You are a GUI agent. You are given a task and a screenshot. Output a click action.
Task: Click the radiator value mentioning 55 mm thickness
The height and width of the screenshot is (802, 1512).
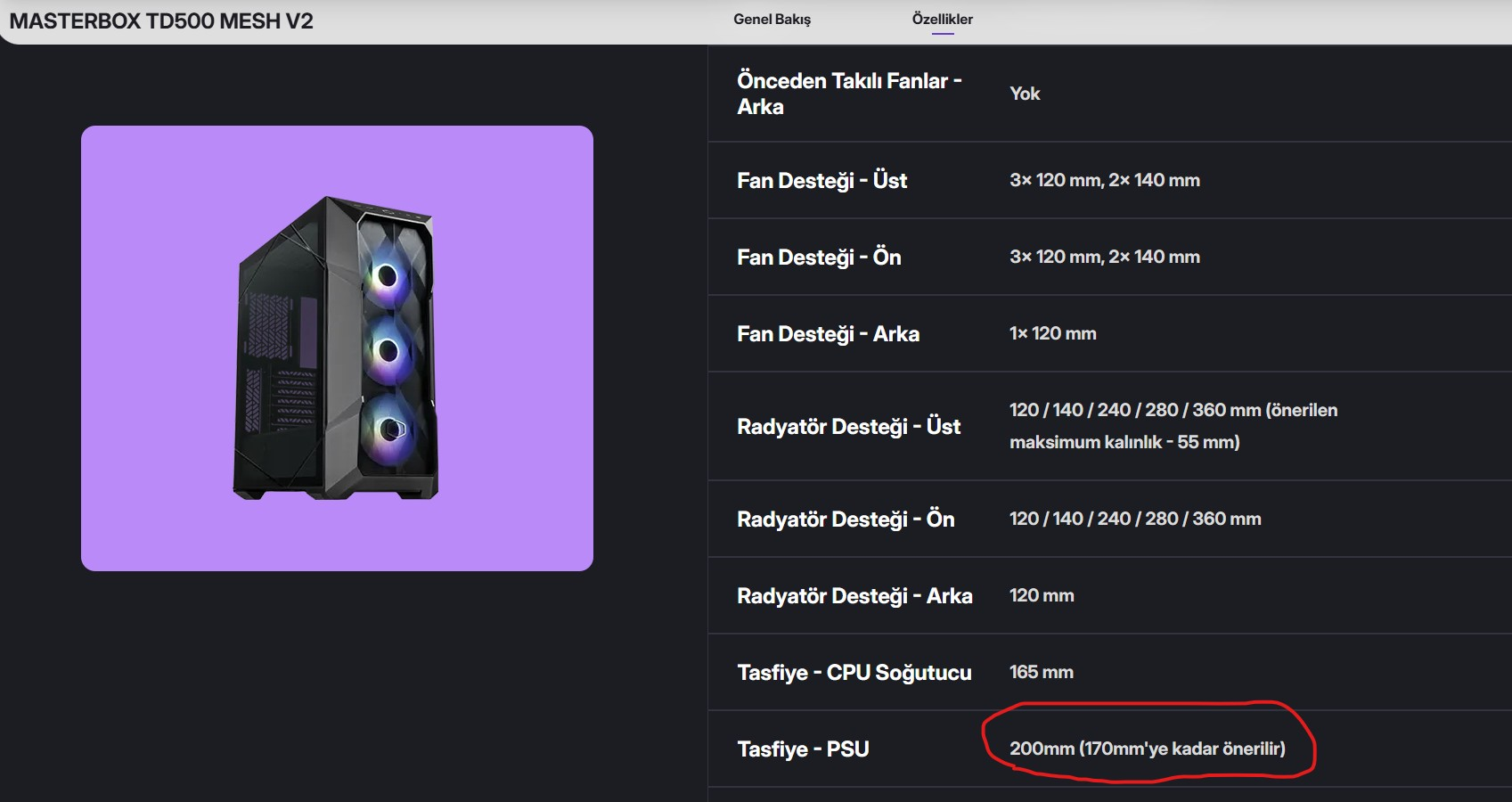[x=1173, y=426]
